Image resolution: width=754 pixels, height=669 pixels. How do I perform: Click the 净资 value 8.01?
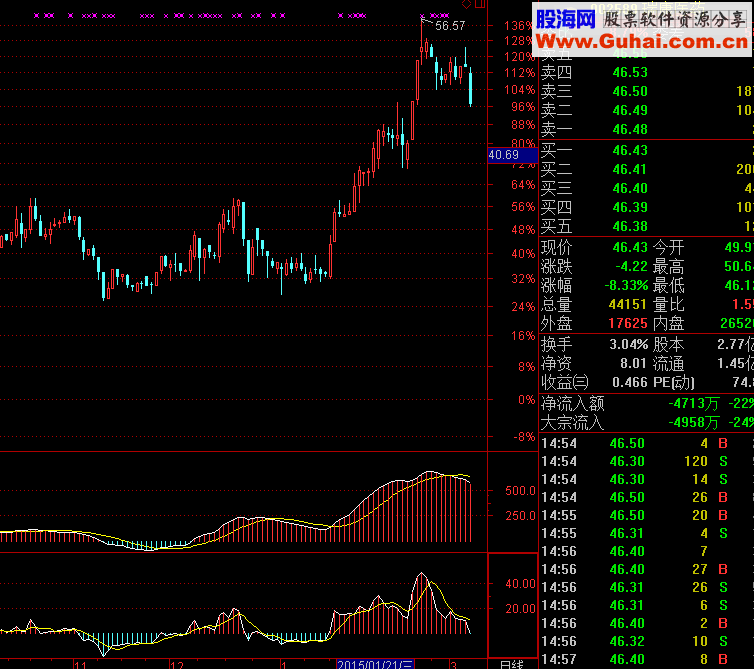tap(634, 364)
